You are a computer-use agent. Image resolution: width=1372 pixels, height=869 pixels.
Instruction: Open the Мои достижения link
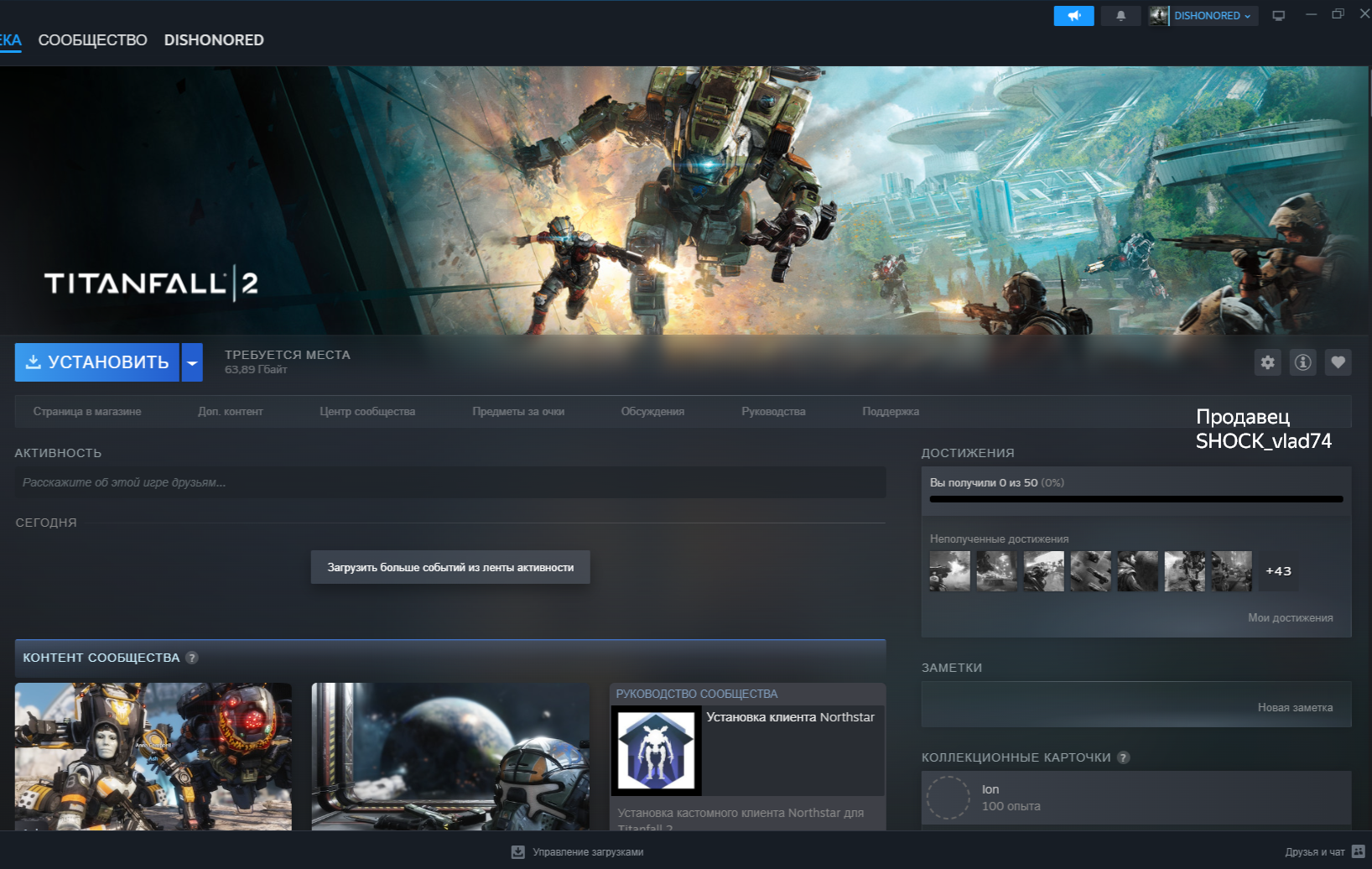1290,618
